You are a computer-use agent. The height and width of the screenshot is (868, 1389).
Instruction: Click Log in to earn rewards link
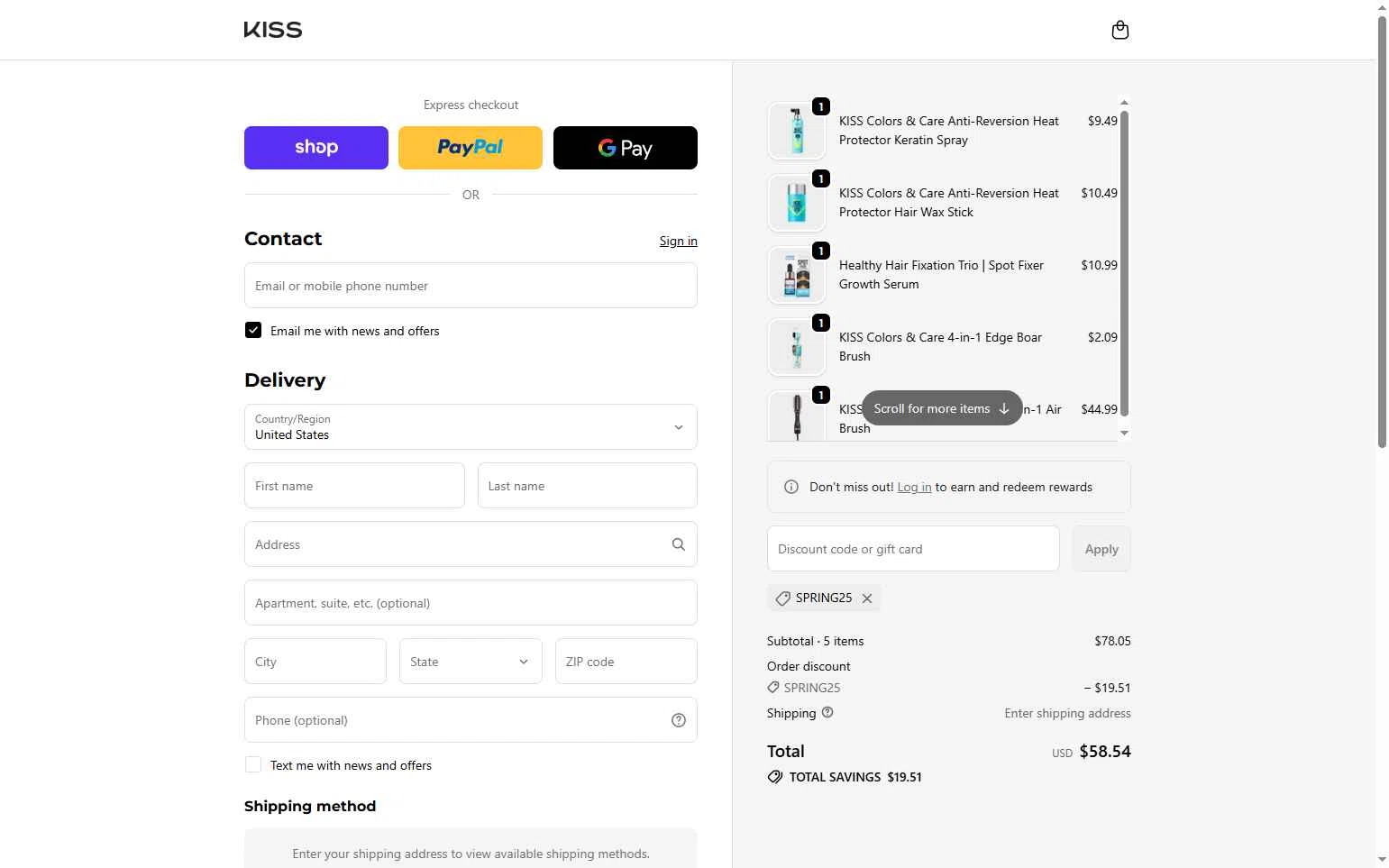(x=914, y=487)
